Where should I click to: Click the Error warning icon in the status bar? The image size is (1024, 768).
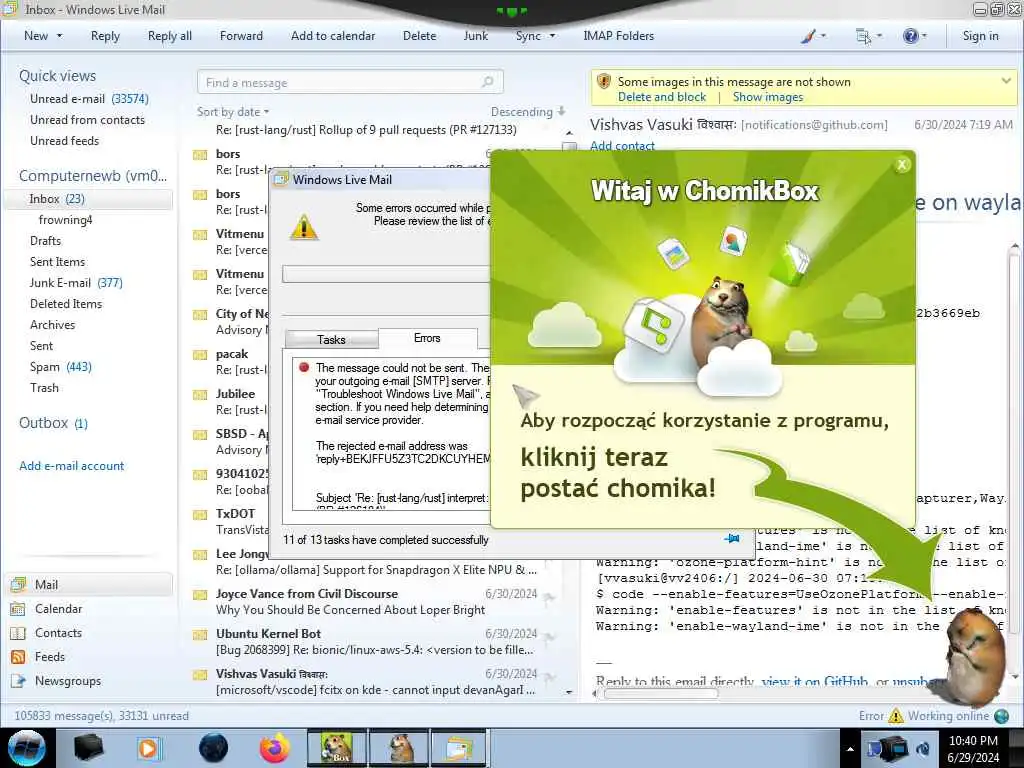[896, 716]
